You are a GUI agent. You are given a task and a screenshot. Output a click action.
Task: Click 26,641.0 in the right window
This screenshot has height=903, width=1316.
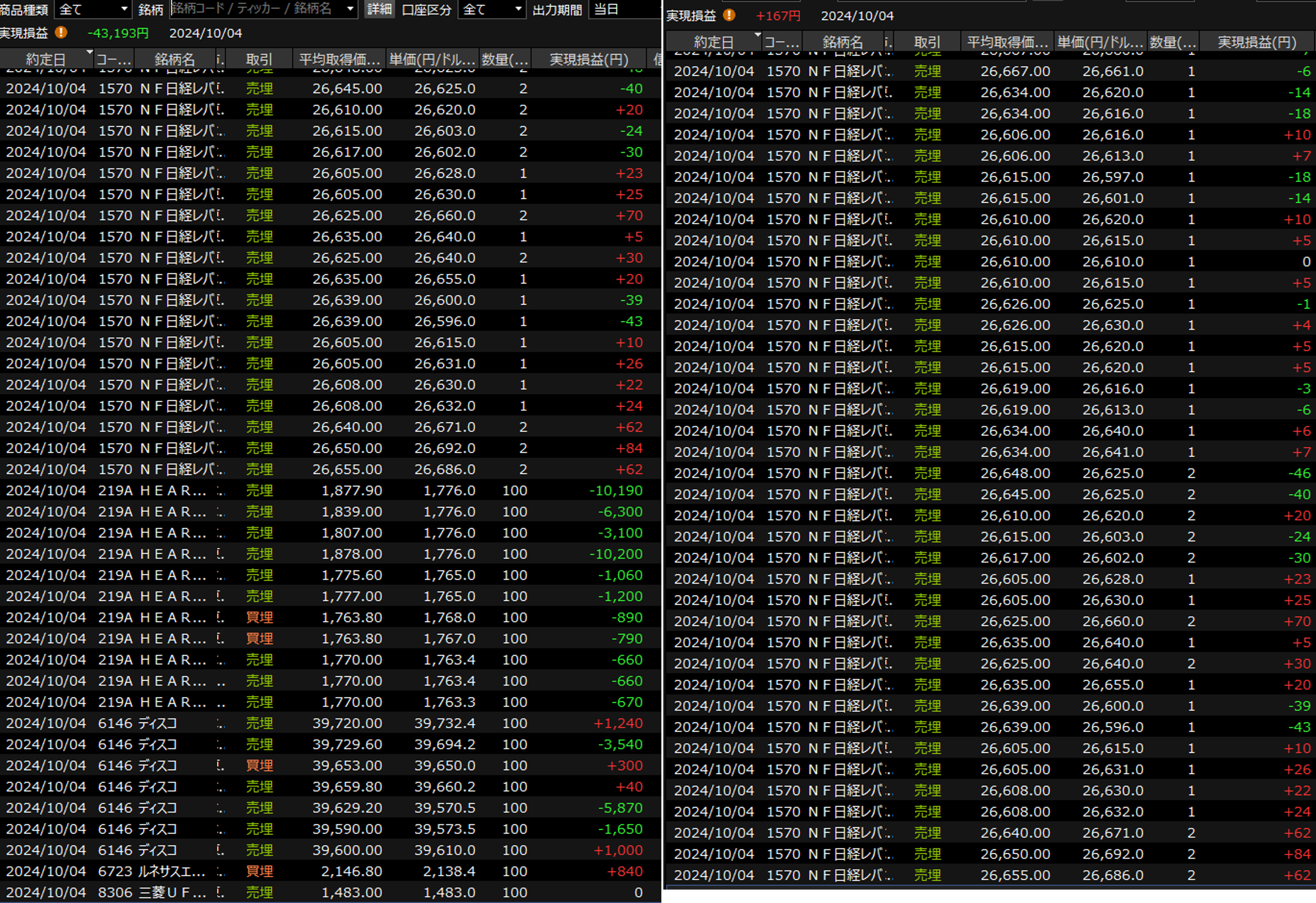1113,451
